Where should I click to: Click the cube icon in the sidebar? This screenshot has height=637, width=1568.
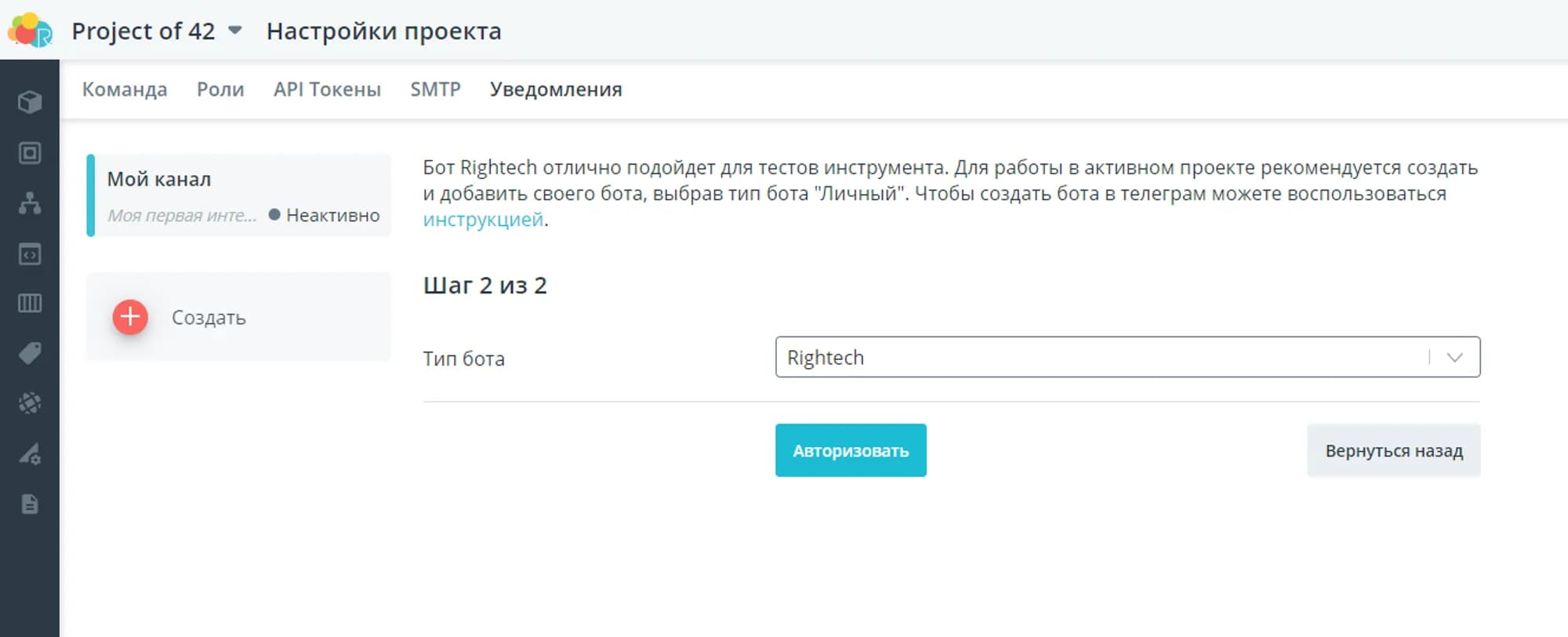(30, 102)
